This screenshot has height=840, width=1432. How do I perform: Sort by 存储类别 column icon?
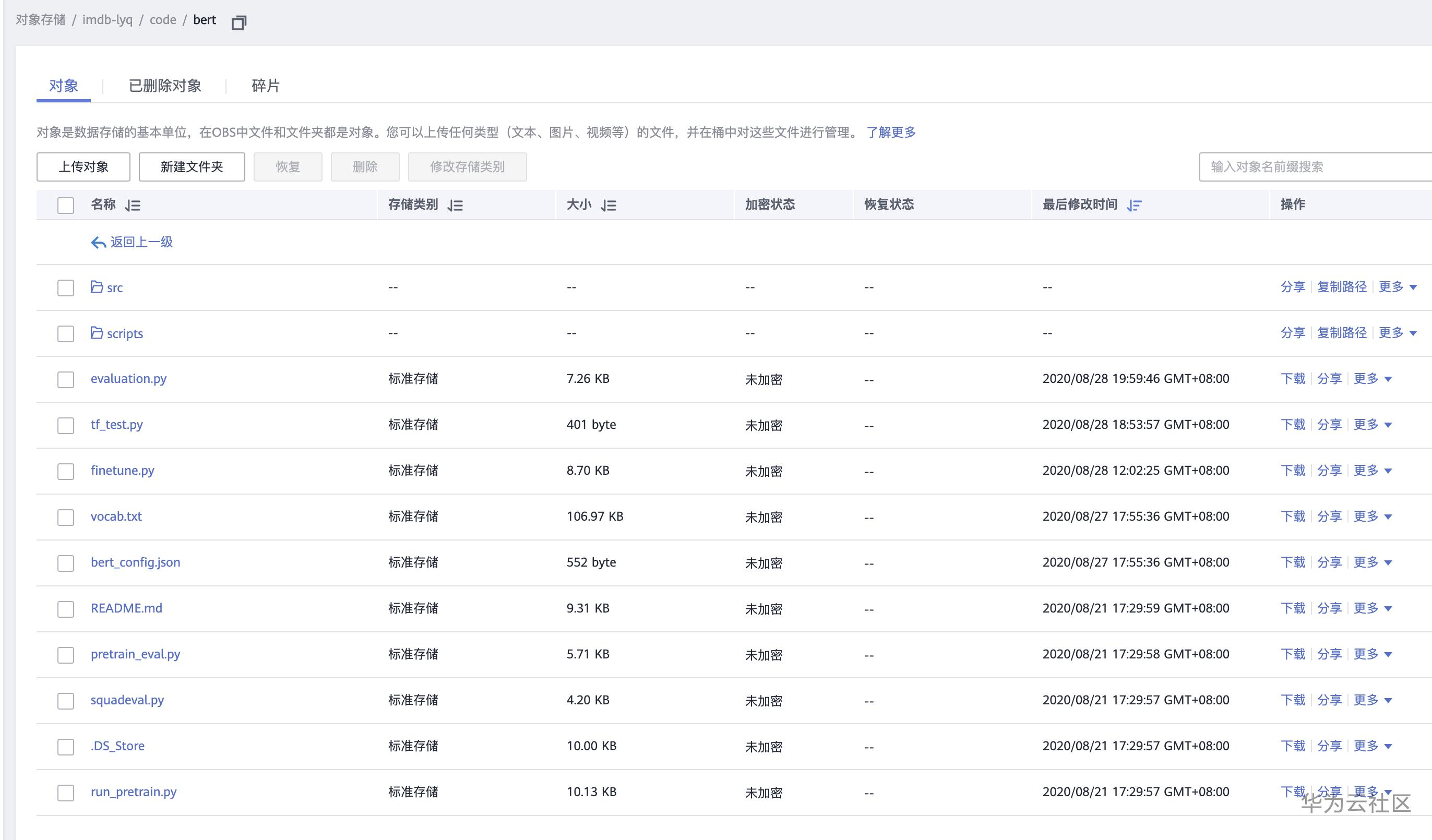[455, 205]
